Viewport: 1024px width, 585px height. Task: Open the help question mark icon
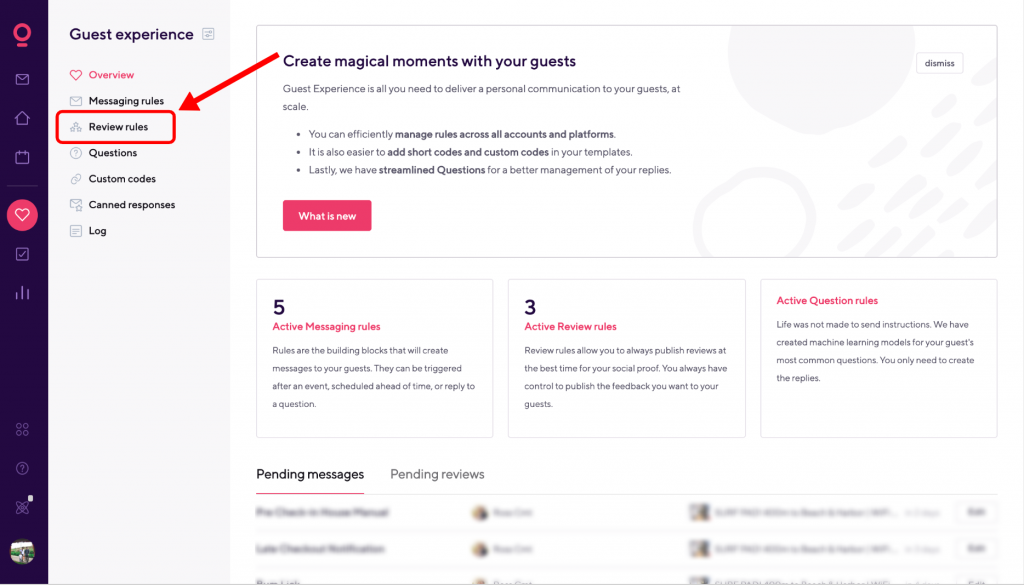(22, 469)
